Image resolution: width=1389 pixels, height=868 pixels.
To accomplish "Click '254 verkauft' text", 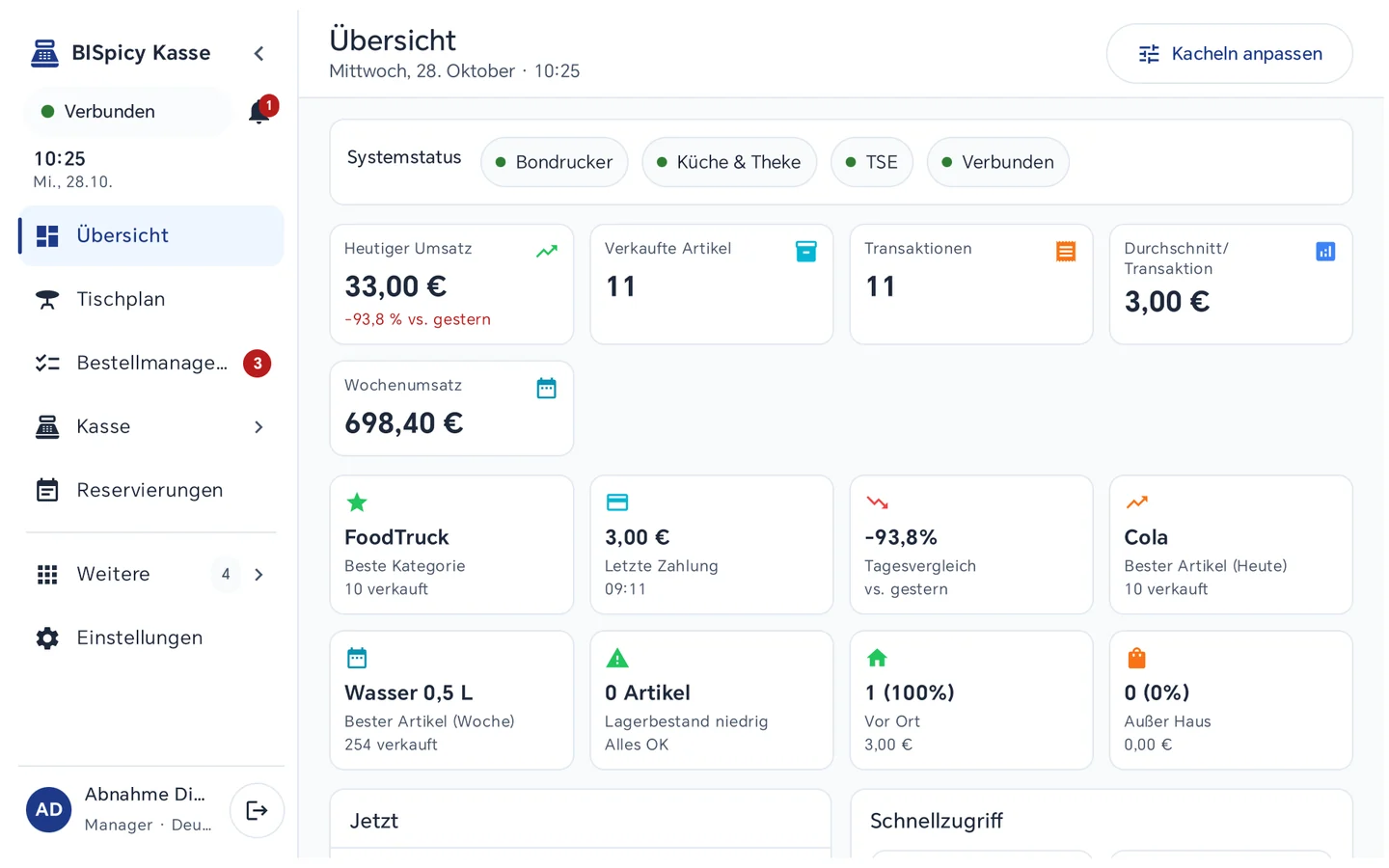I will pos(391,745).
